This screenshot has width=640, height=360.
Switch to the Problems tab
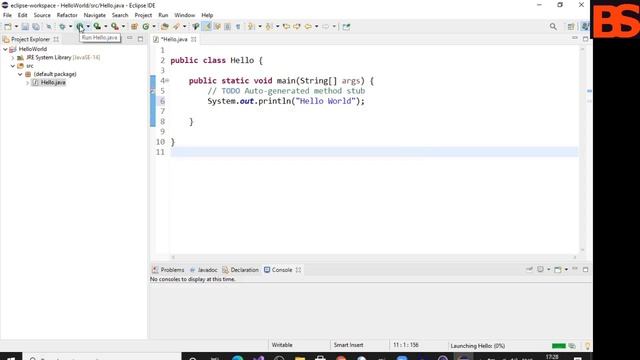168,270
